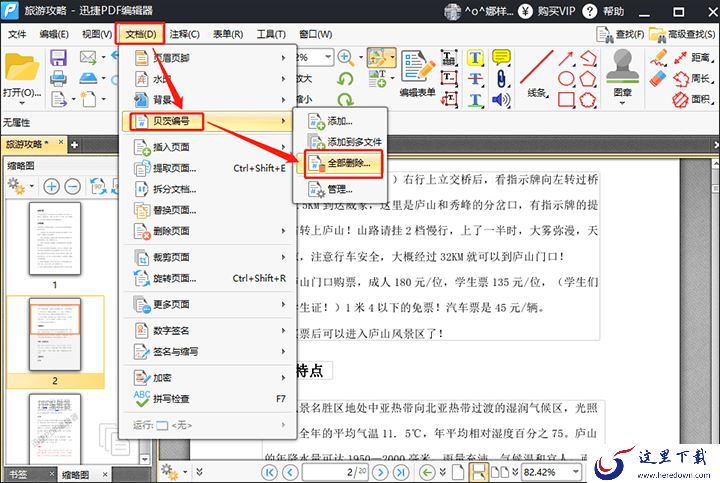Click the page number input field
The width and height of the screenshot is (720, 483).
335,472
